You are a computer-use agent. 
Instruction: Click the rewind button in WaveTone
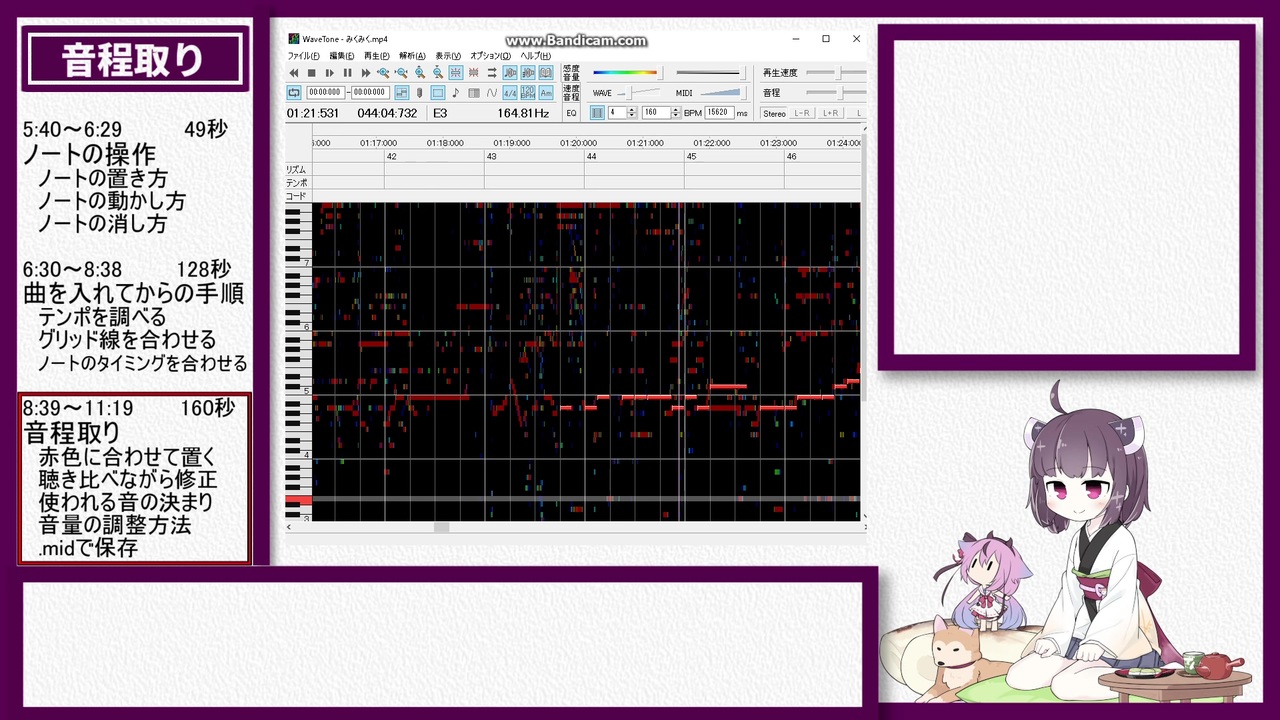tap(294, 73)
